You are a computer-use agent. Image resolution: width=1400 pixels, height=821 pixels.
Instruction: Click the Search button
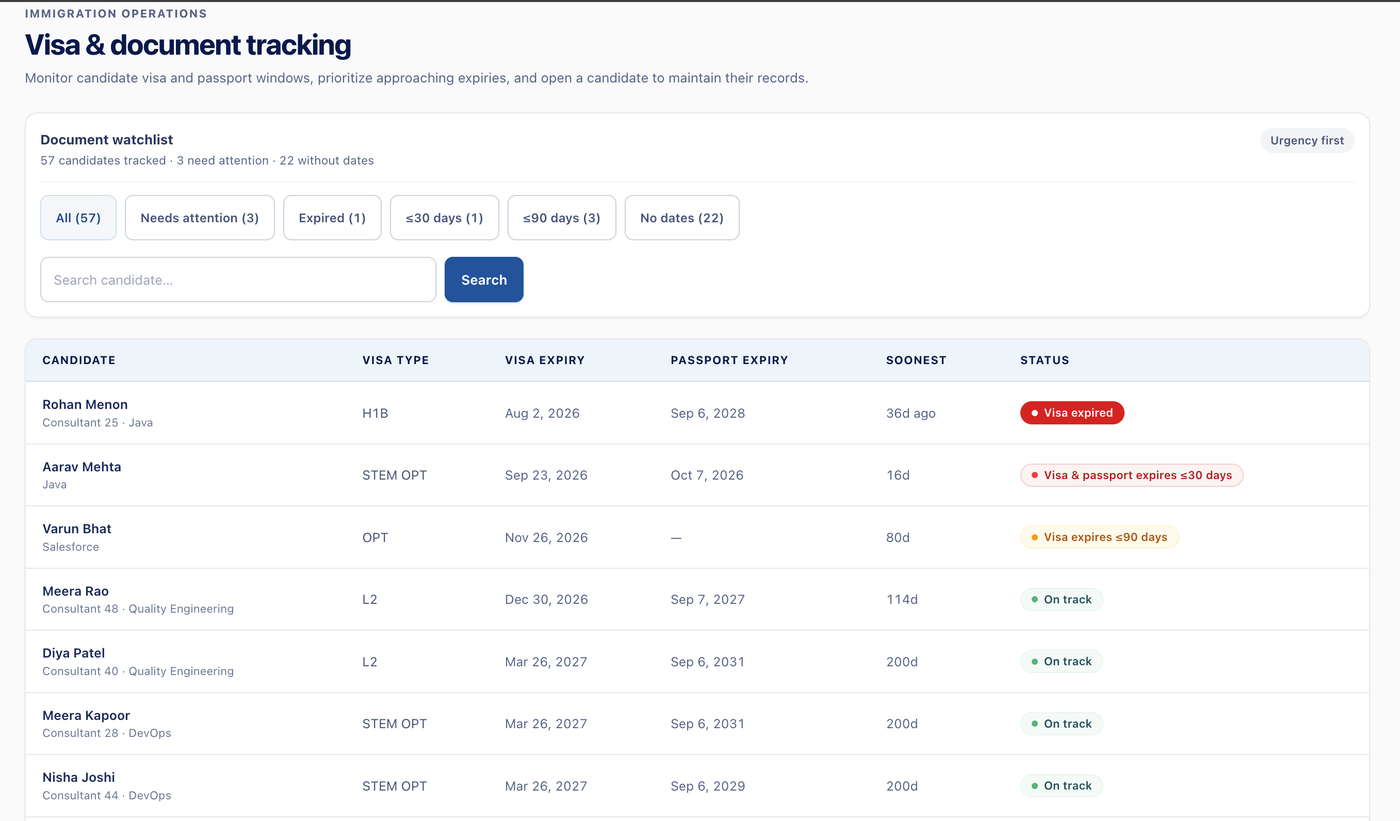484,280
